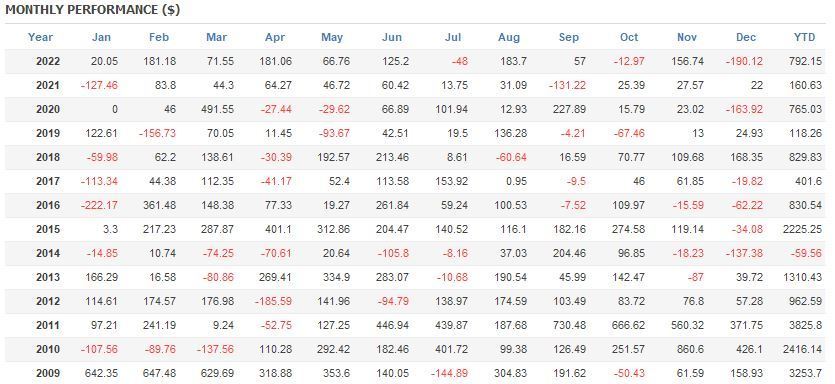Click the 2022 year row label

[48, 61]
